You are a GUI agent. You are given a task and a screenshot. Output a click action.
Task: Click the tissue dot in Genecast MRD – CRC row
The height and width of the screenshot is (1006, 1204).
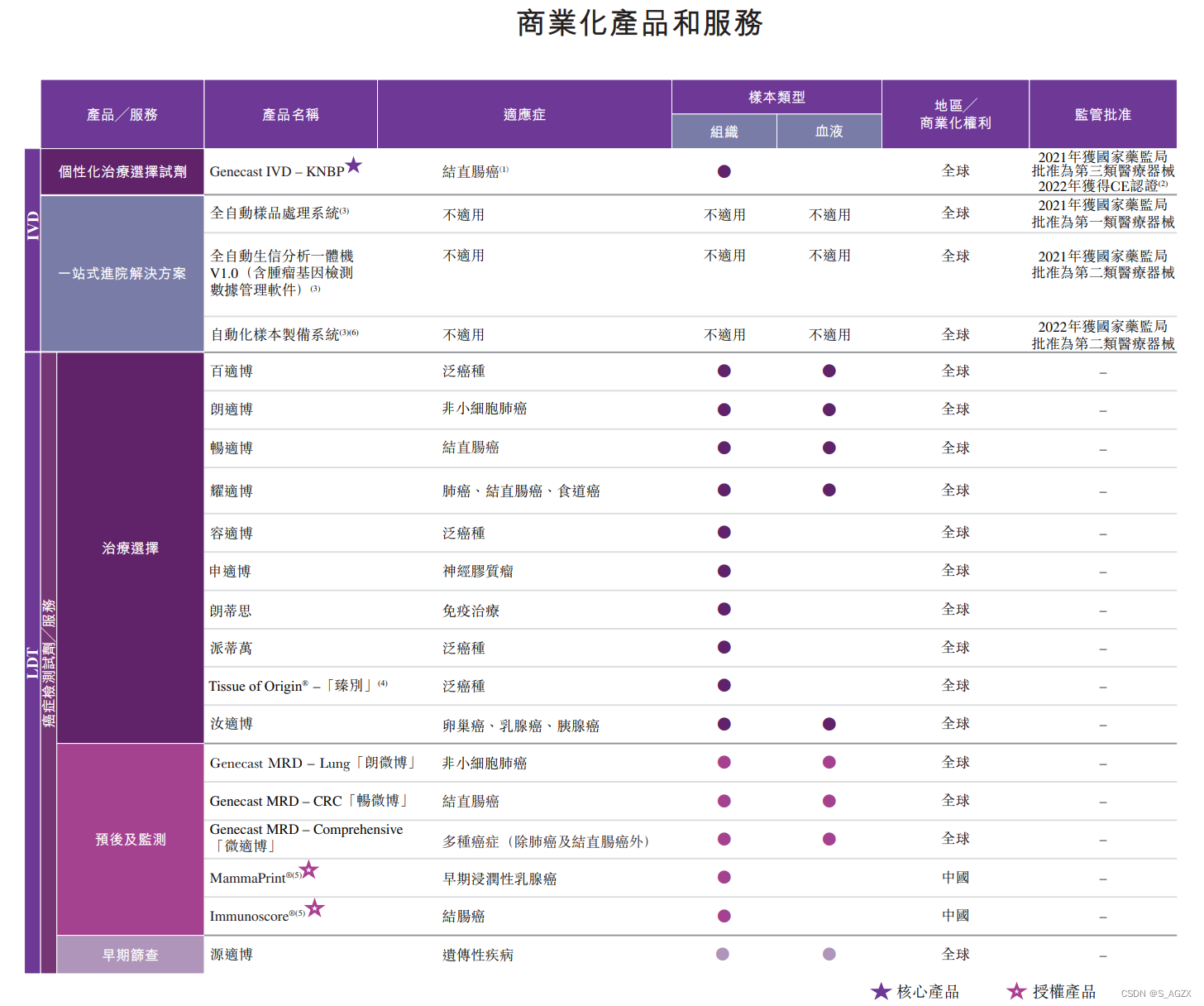pyautogui.click(x=724, y=801)
